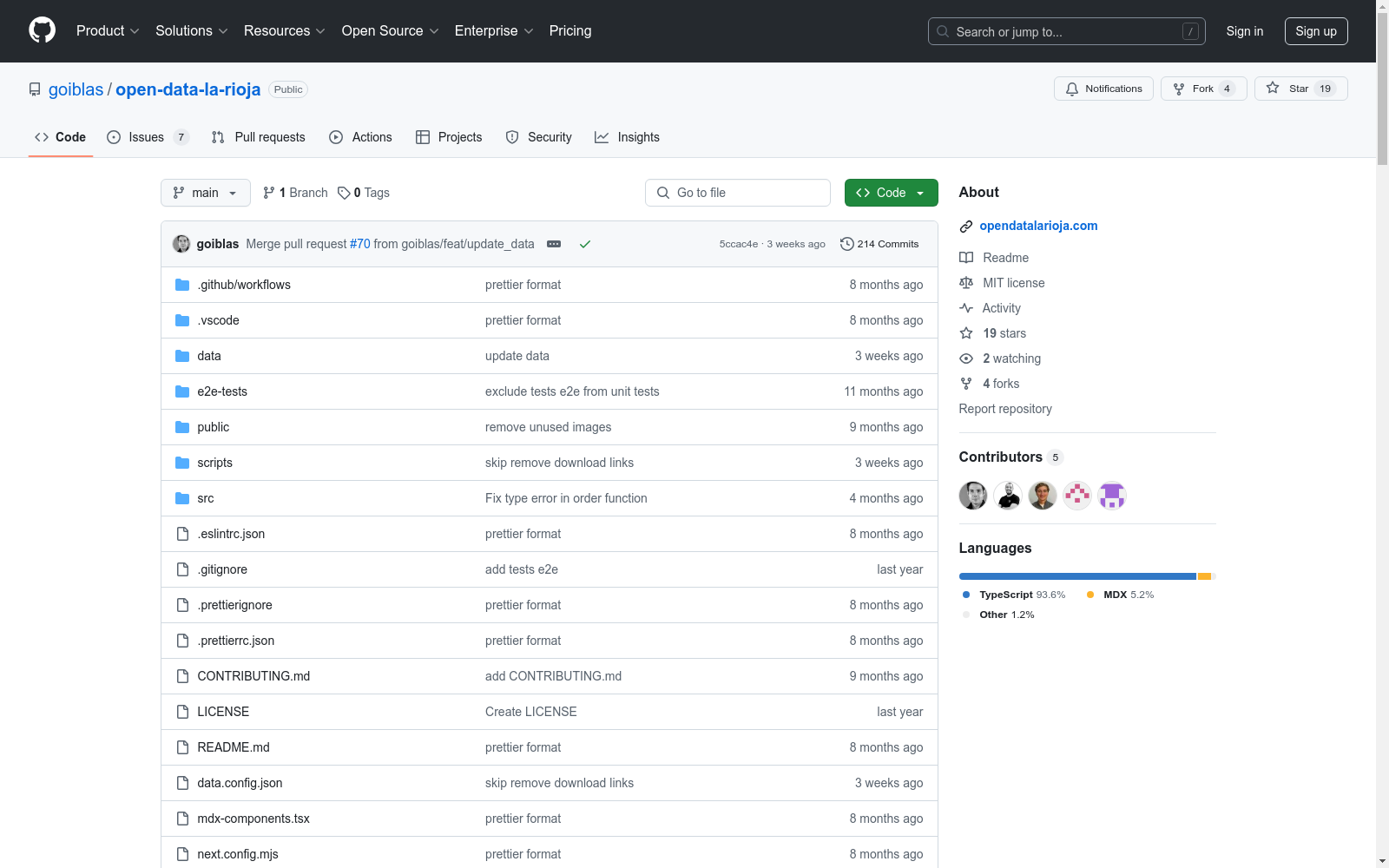Fork the repository
1389x868 pixels.
click(1204, 89)
